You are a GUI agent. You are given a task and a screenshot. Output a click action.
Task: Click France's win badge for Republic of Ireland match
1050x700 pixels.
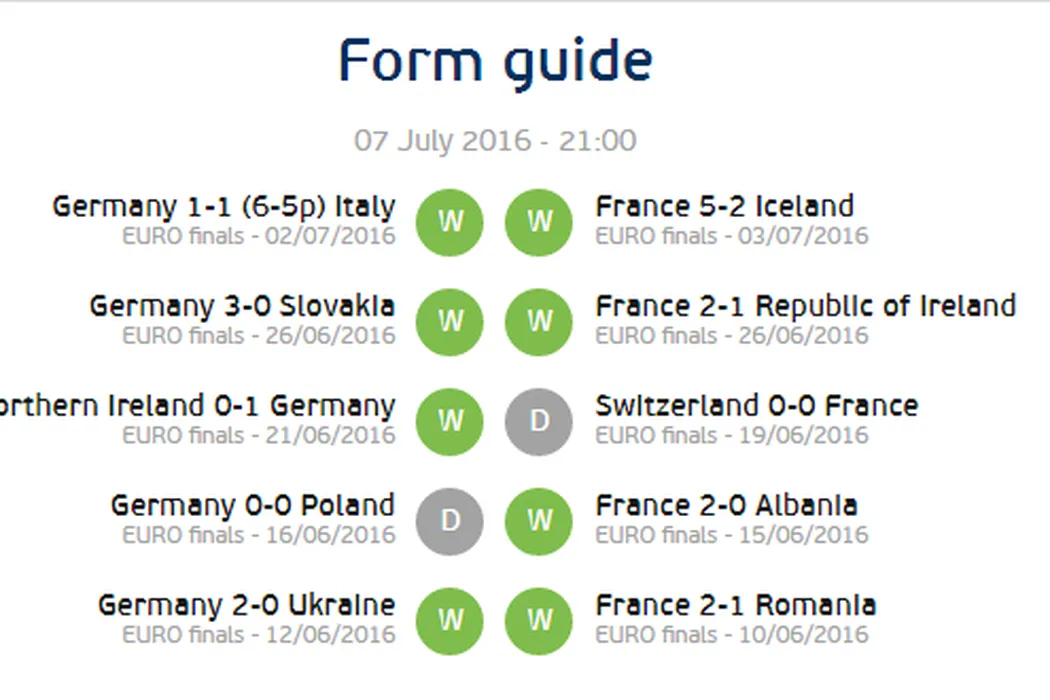[539, 321]
